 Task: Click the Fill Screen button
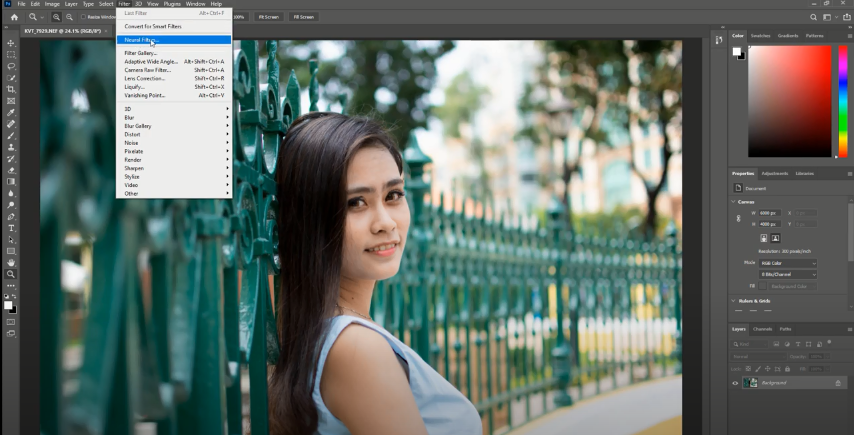tap(301, 17)
